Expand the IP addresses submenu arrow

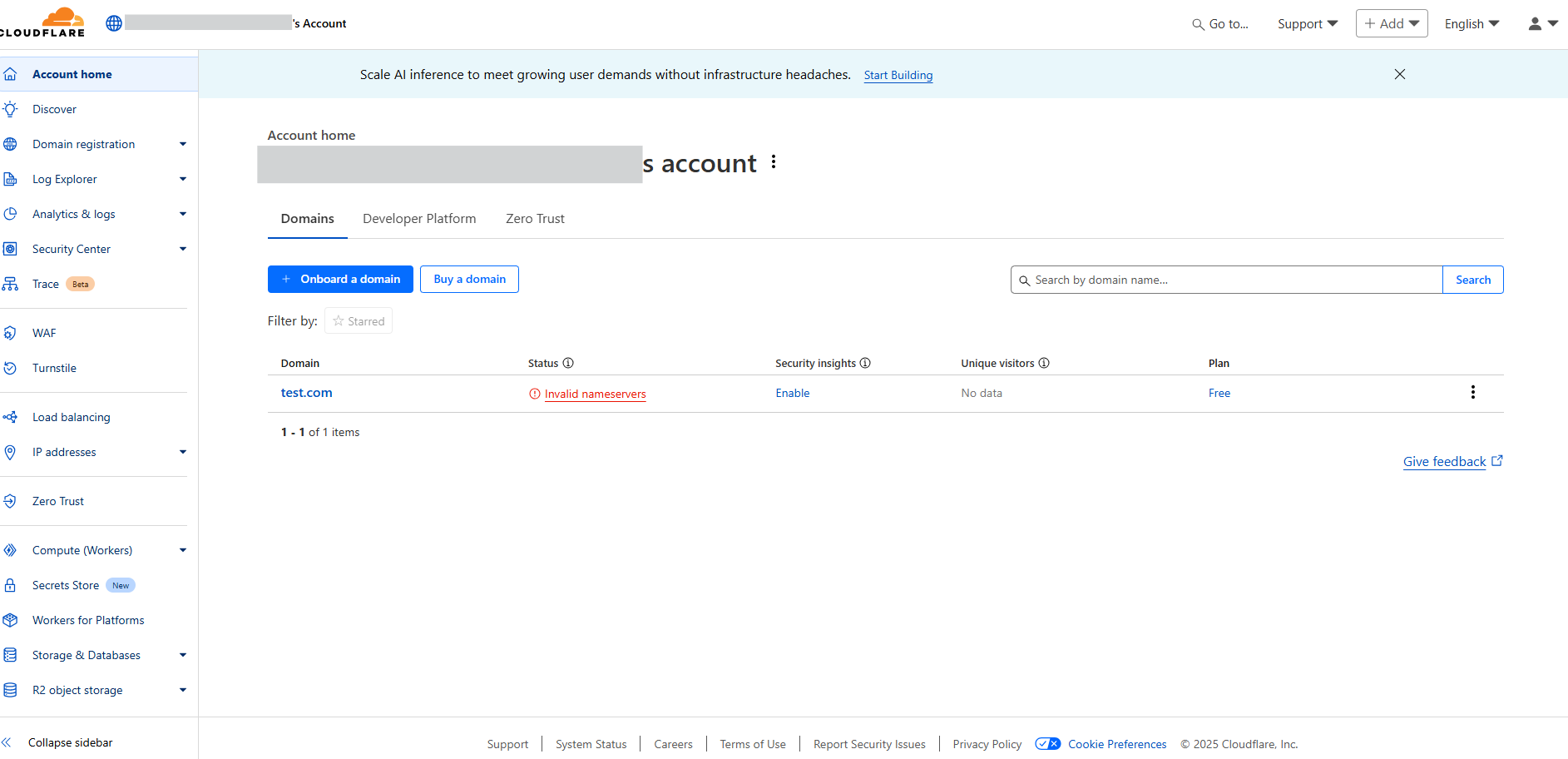(183, 452)
